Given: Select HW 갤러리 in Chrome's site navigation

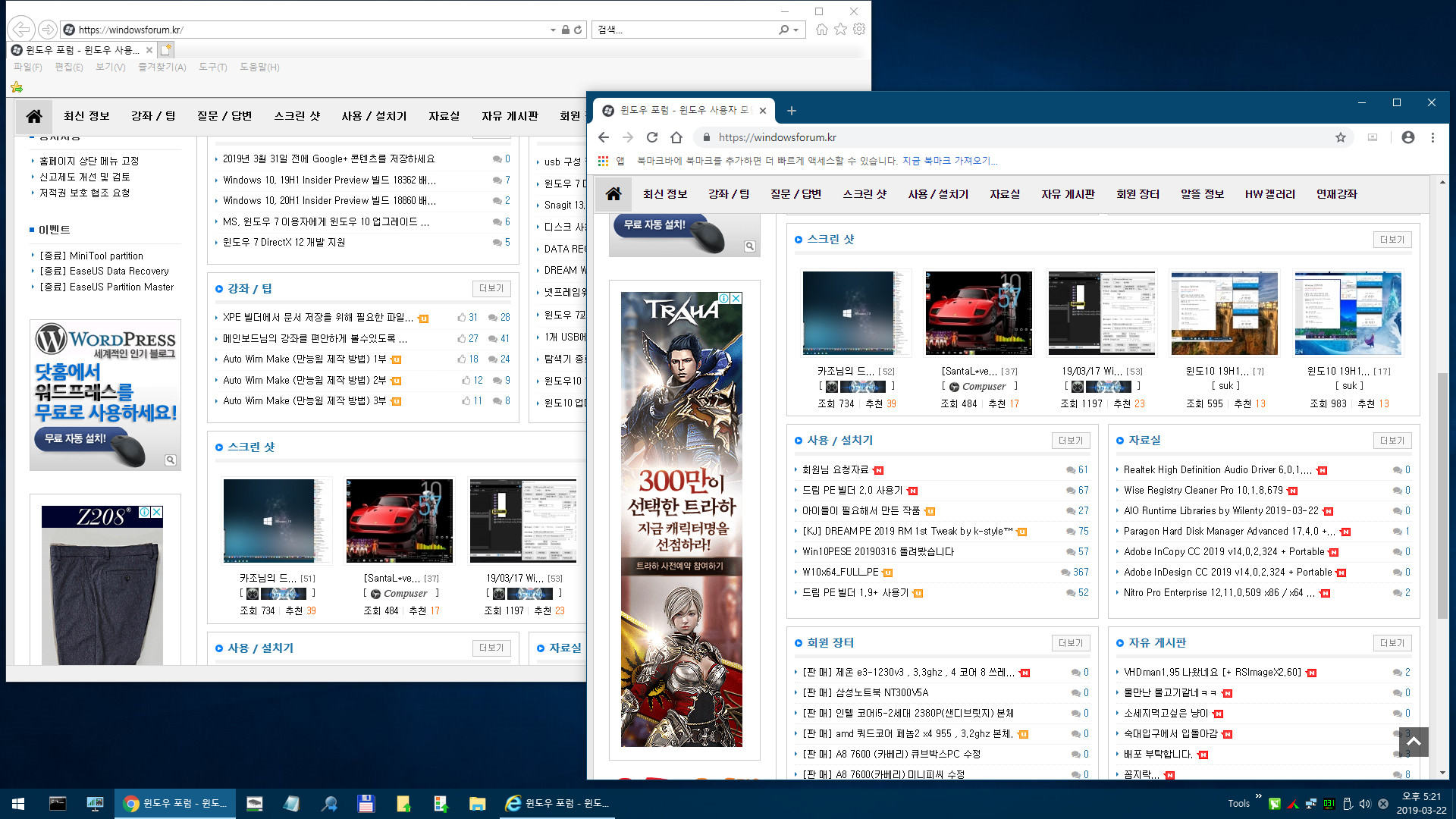Looking at the screenshot, I should click(x=1270, y=194).
